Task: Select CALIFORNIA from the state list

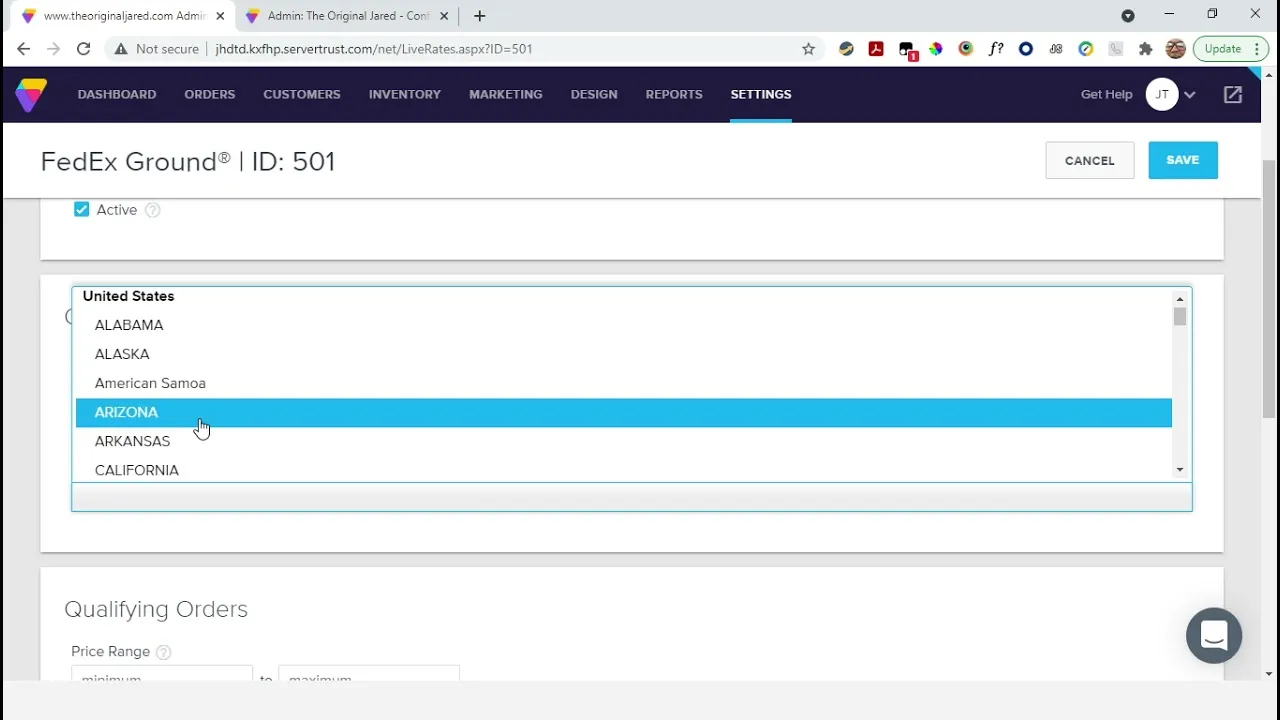Action: click(x=623, y=470)
